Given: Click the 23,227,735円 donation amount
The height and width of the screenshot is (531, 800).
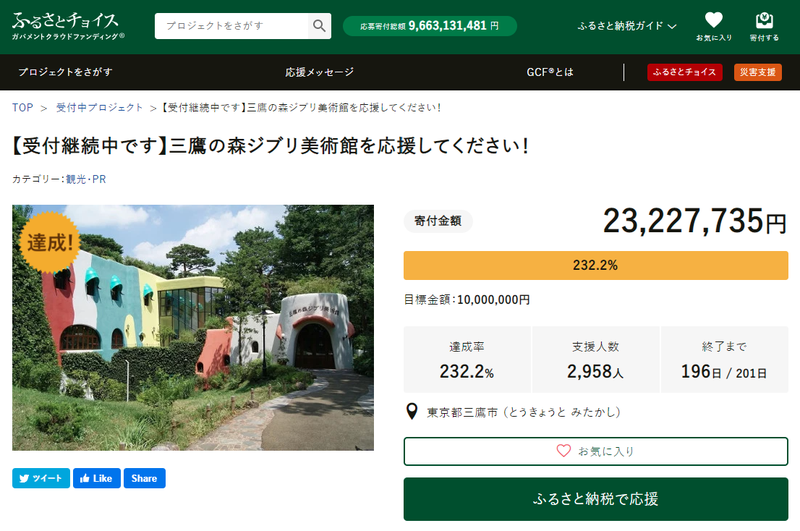Looking at the screenshot, I should pyautogui.click(x=694, y=221).
